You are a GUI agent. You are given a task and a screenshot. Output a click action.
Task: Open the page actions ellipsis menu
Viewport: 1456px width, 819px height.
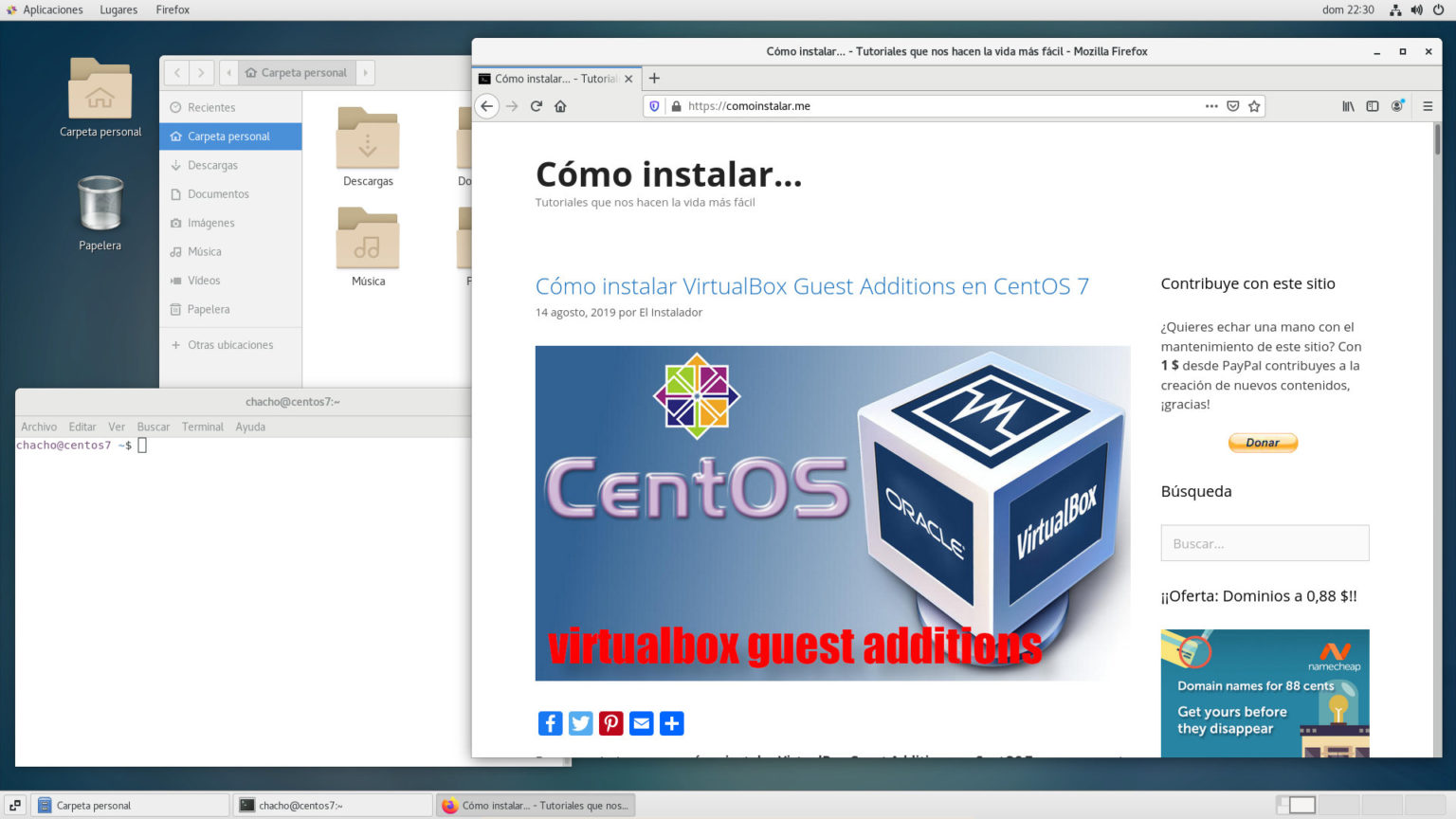pos(1211,106)
